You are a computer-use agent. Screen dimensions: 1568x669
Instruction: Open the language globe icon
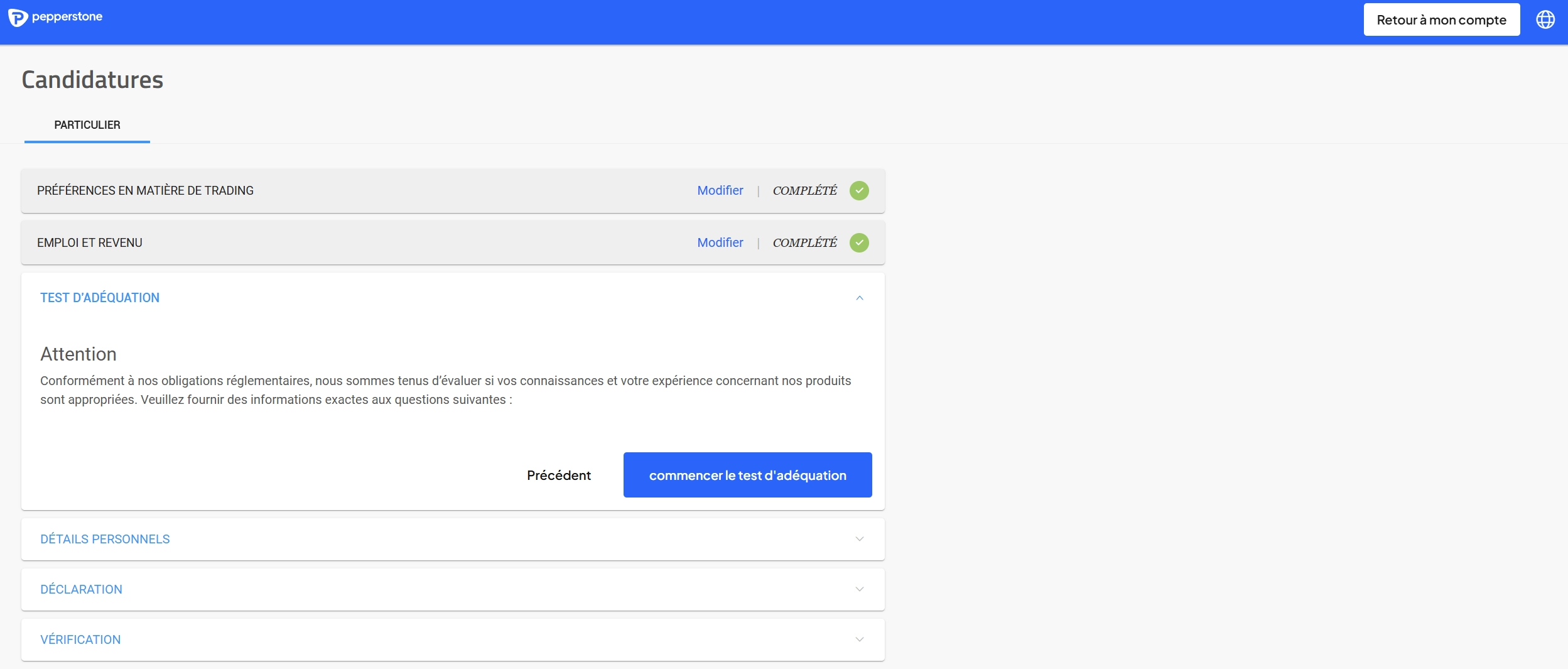click(x=1545, y=19)
